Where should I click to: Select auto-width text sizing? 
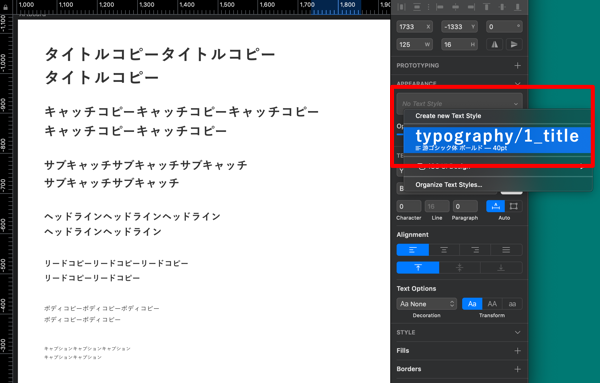pos(496,206)
